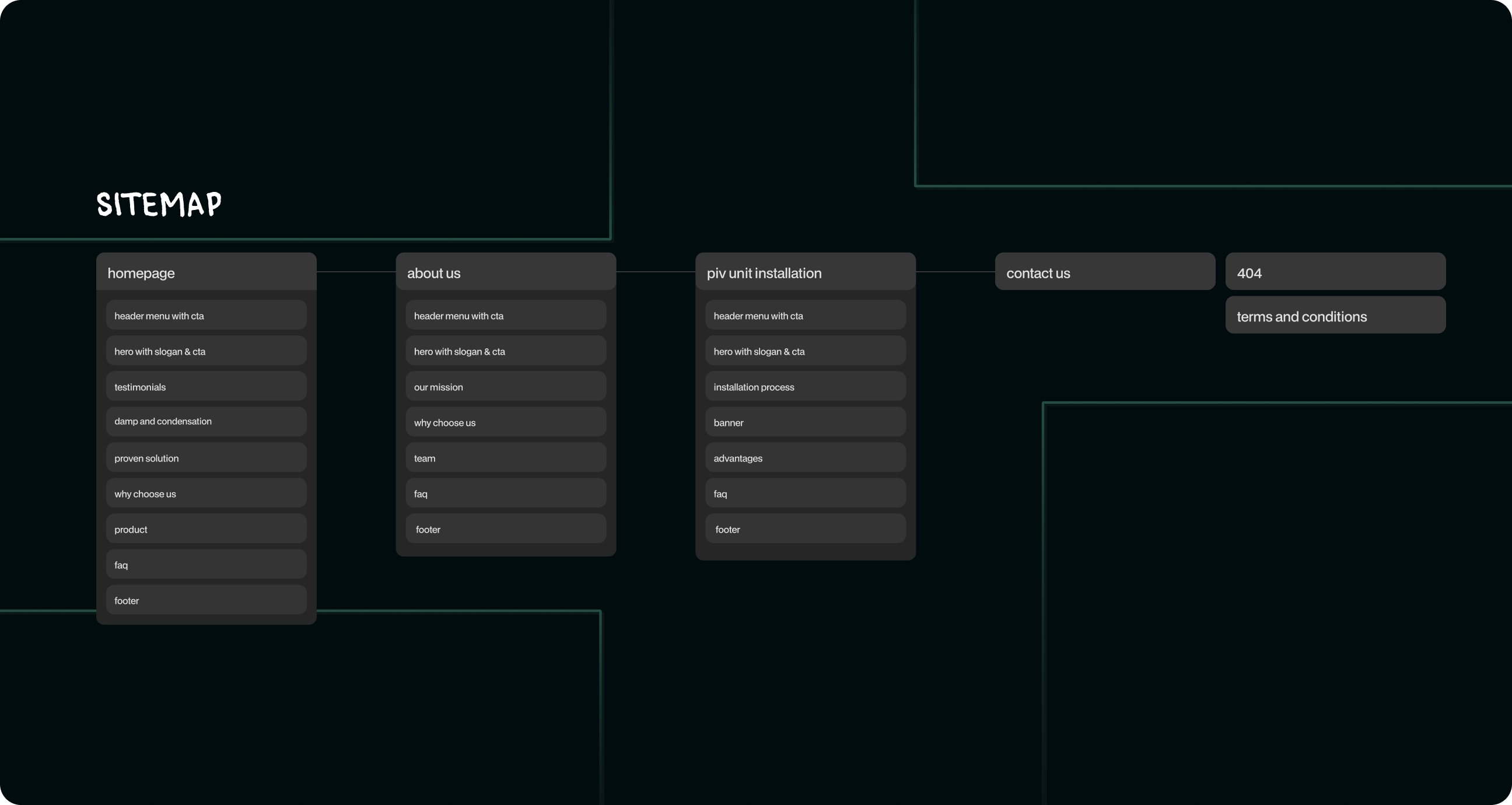Screen dimensions: 1512x805
Task: Select the footer item under about us
Action: (x=506, y=529)
